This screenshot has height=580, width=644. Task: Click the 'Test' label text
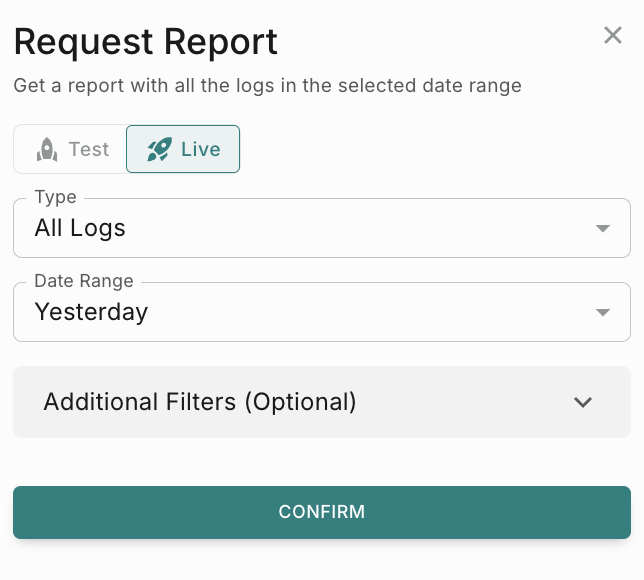point(88,150)
